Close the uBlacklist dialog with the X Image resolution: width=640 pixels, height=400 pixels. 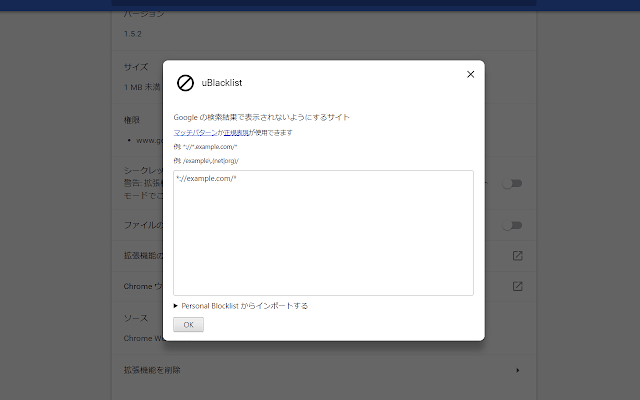pos(471,74)
